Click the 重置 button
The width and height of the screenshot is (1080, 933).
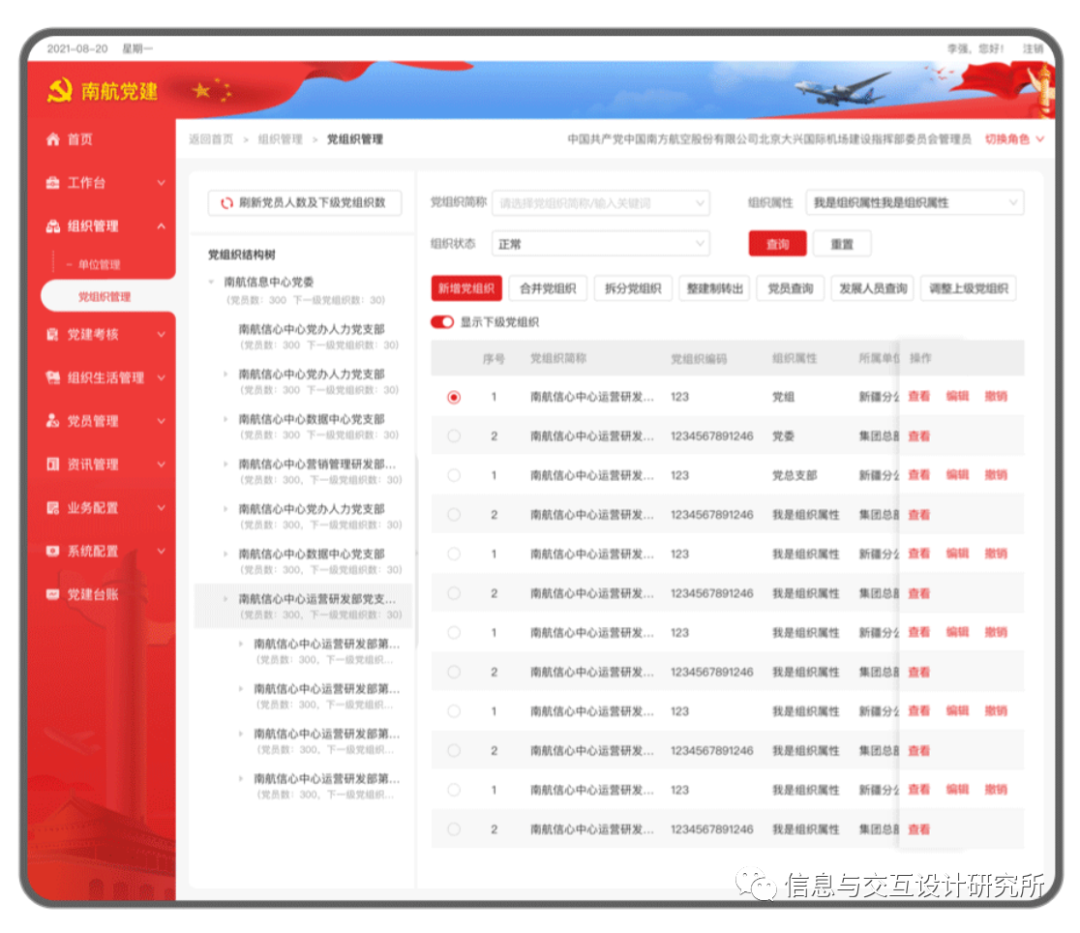(842, 244)
